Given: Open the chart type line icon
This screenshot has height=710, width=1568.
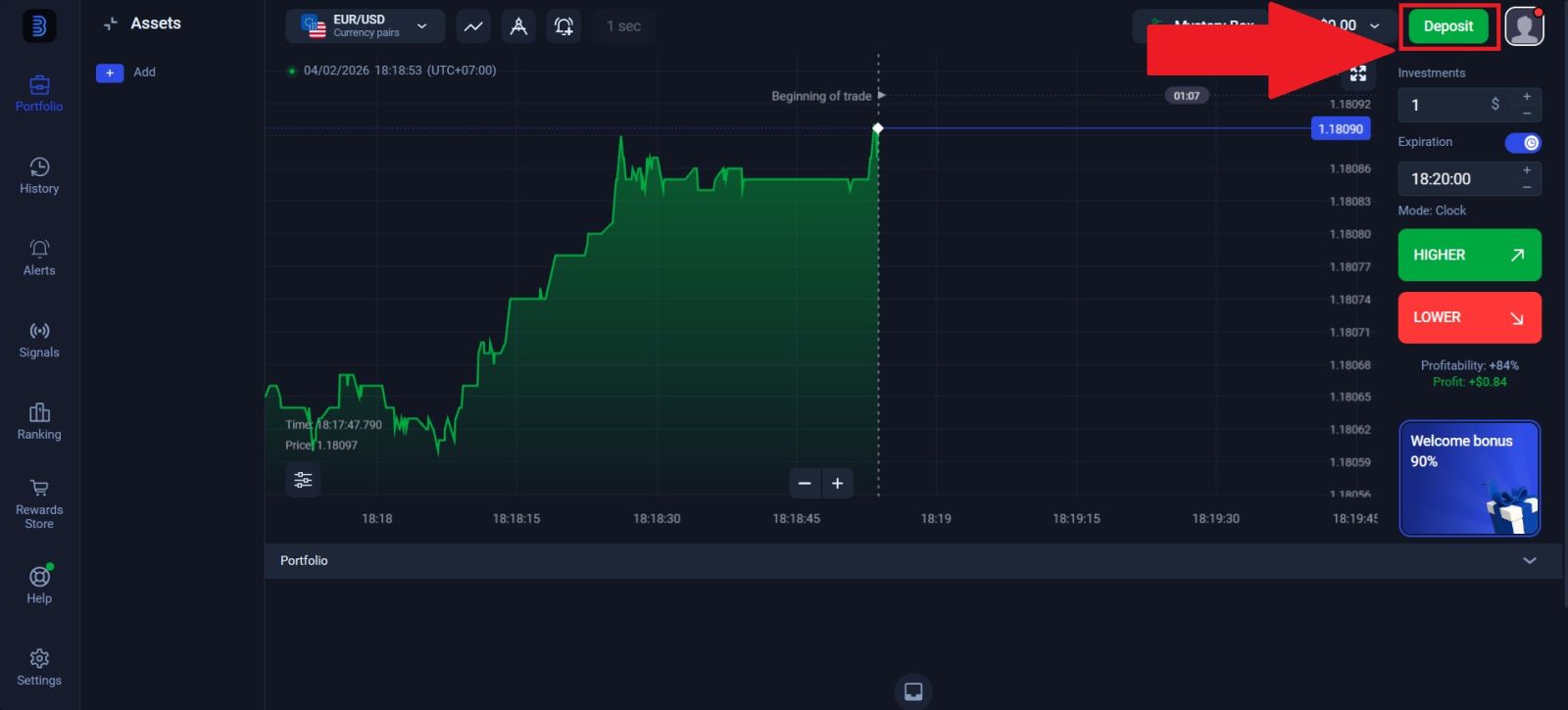Looking at the screenshot, I should [473, 26].
